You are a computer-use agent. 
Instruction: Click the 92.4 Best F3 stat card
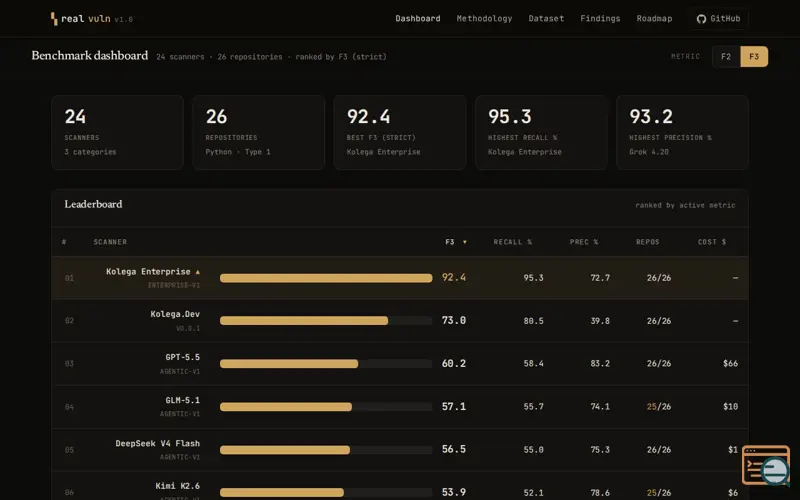coord(400,133)
